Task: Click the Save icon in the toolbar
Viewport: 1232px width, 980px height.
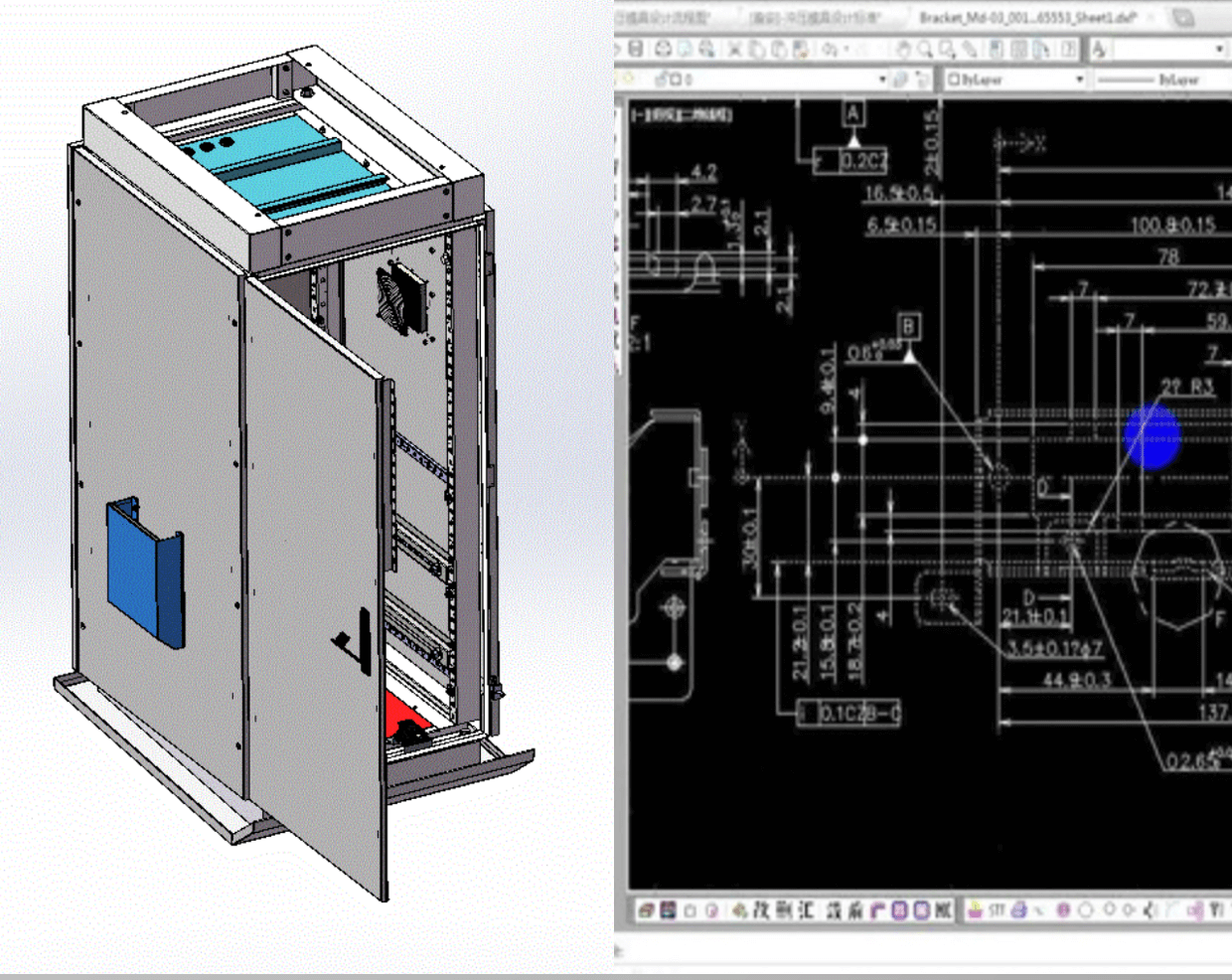Action: click(x=636, y=49)
